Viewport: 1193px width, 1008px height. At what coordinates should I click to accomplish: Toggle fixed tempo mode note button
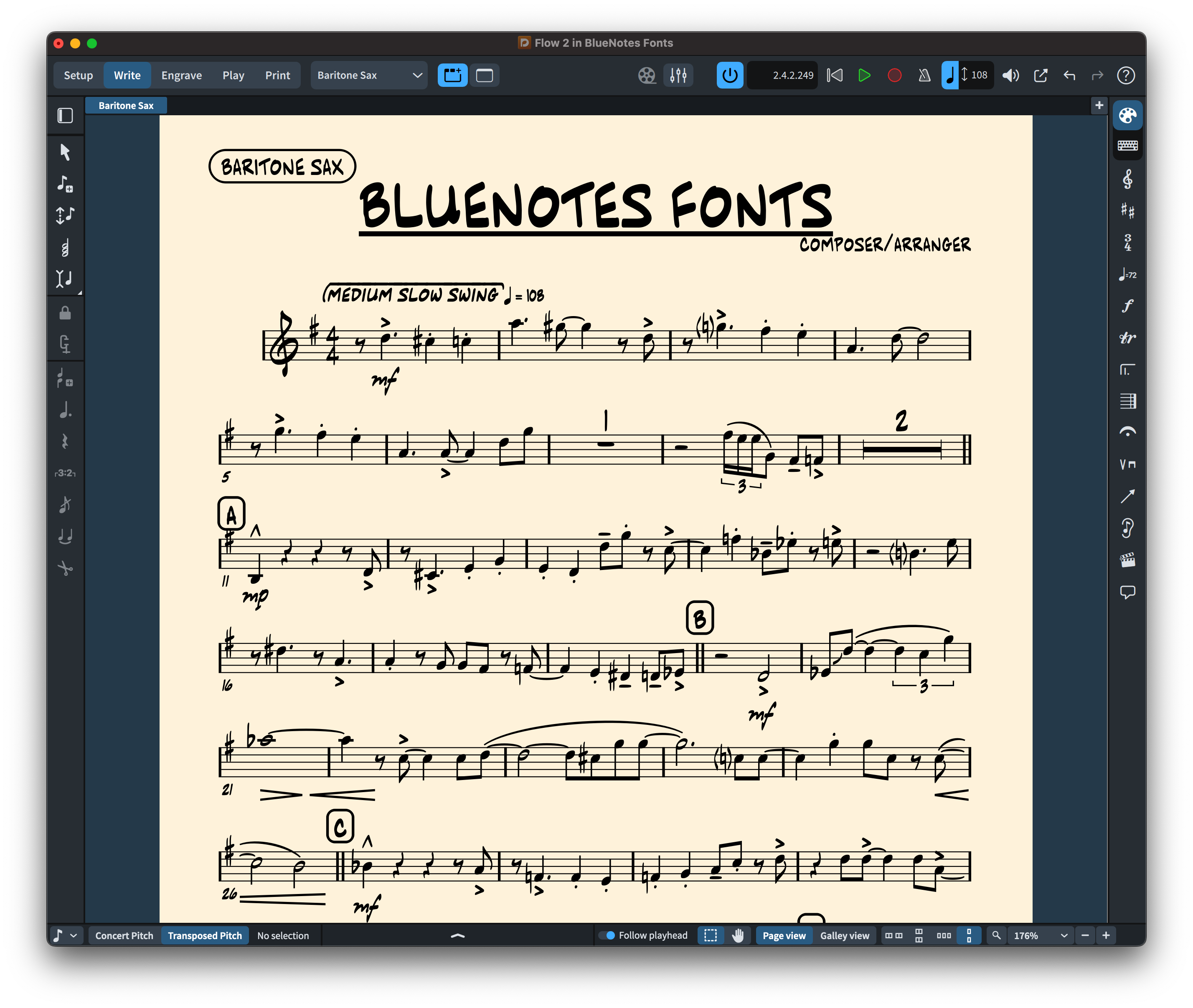coord(949,76)
